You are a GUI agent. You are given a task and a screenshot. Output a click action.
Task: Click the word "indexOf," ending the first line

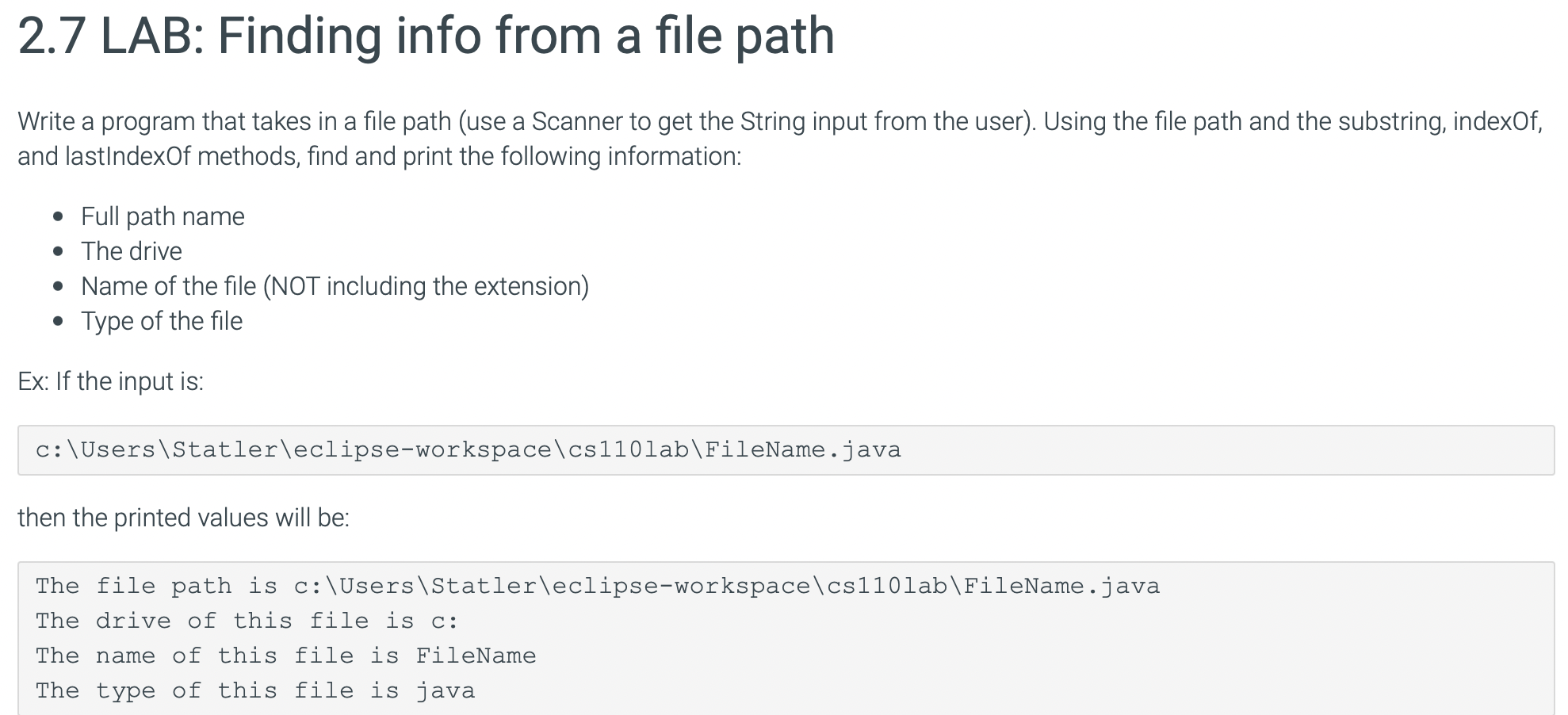pos(1498,121)
